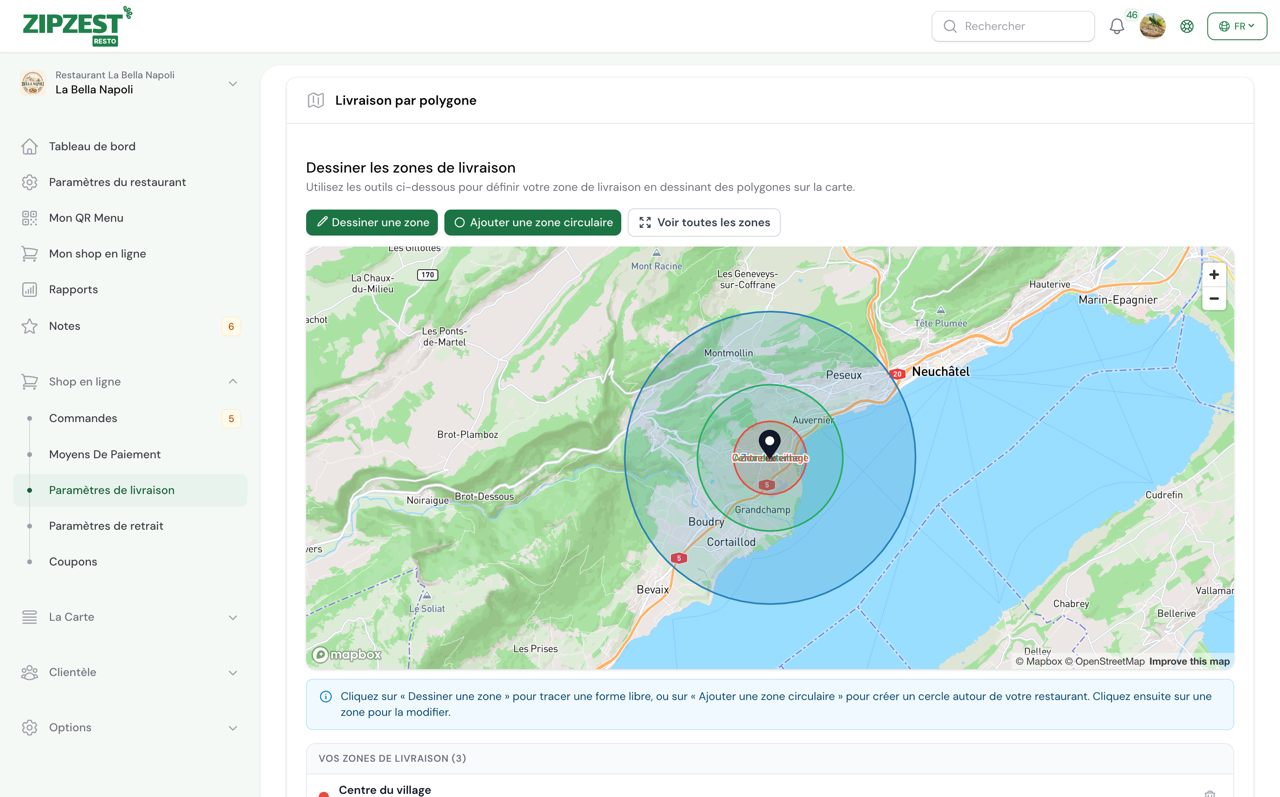Expand the Options section

[233, 728]
